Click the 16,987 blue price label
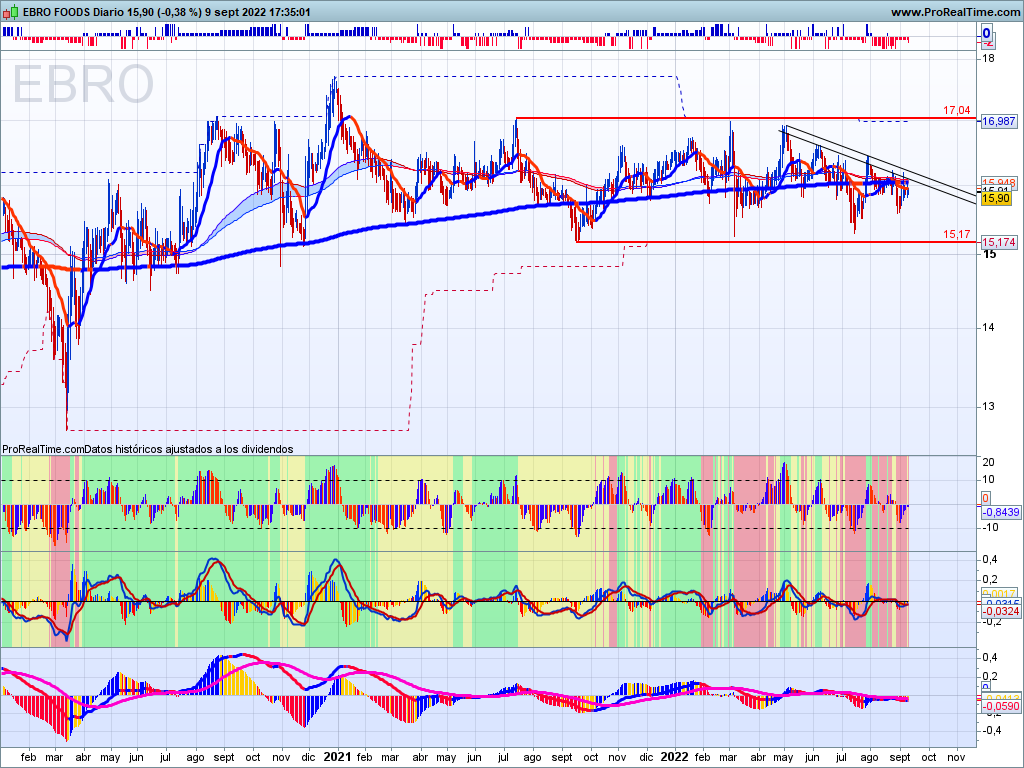 tap(999, 121)
